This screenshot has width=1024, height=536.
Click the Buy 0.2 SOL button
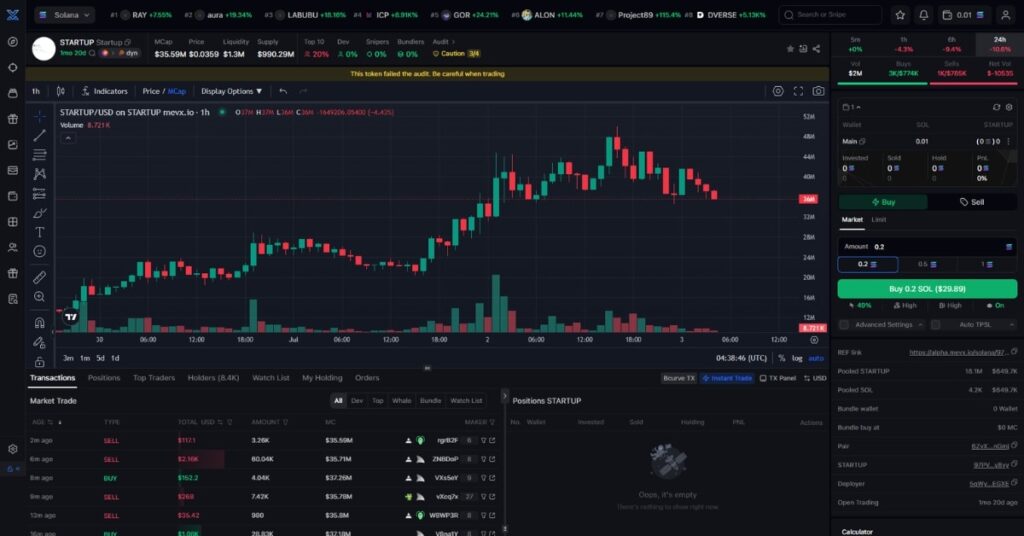click(x=927, y=289)
